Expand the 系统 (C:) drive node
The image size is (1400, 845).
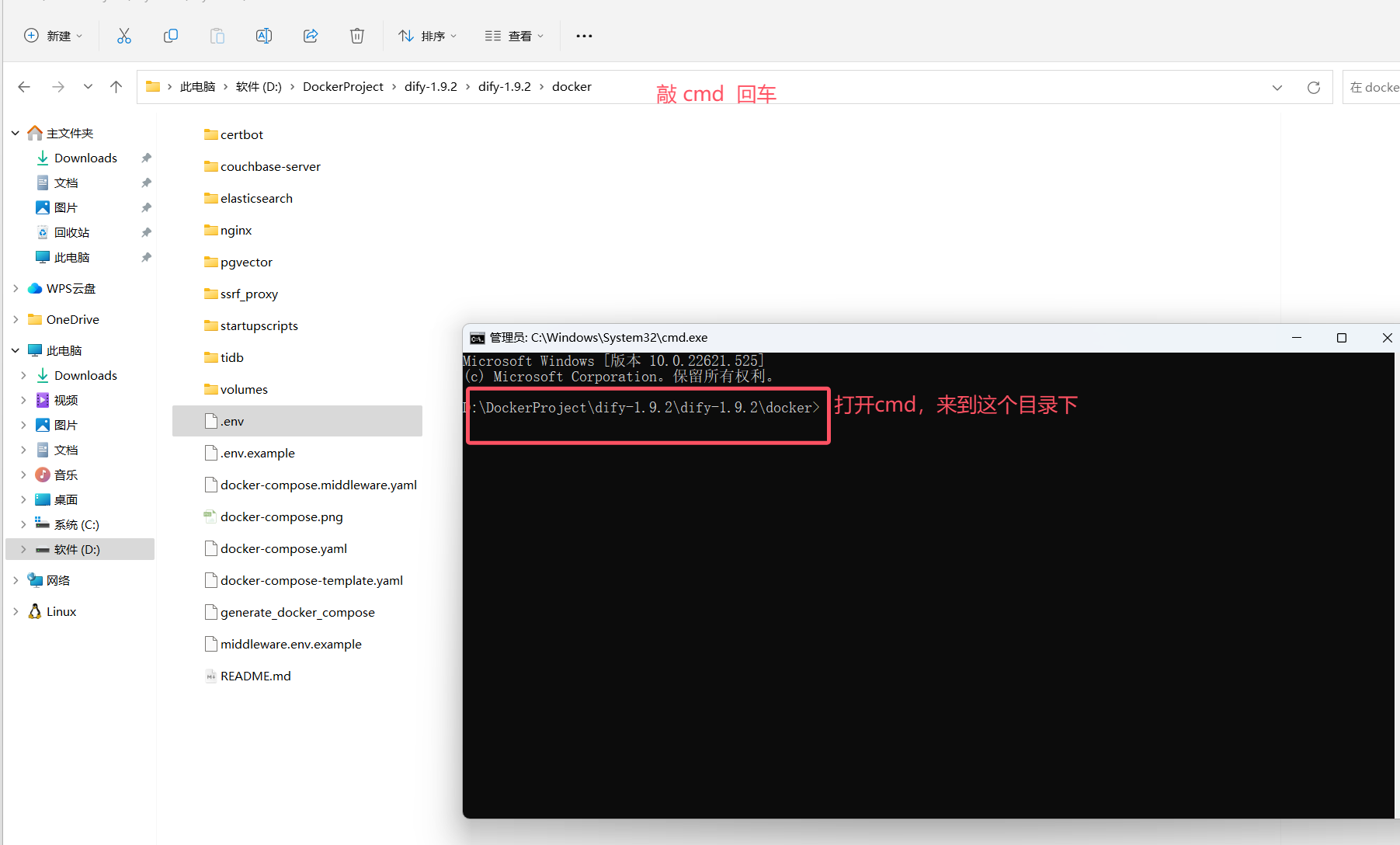[23, 524]
